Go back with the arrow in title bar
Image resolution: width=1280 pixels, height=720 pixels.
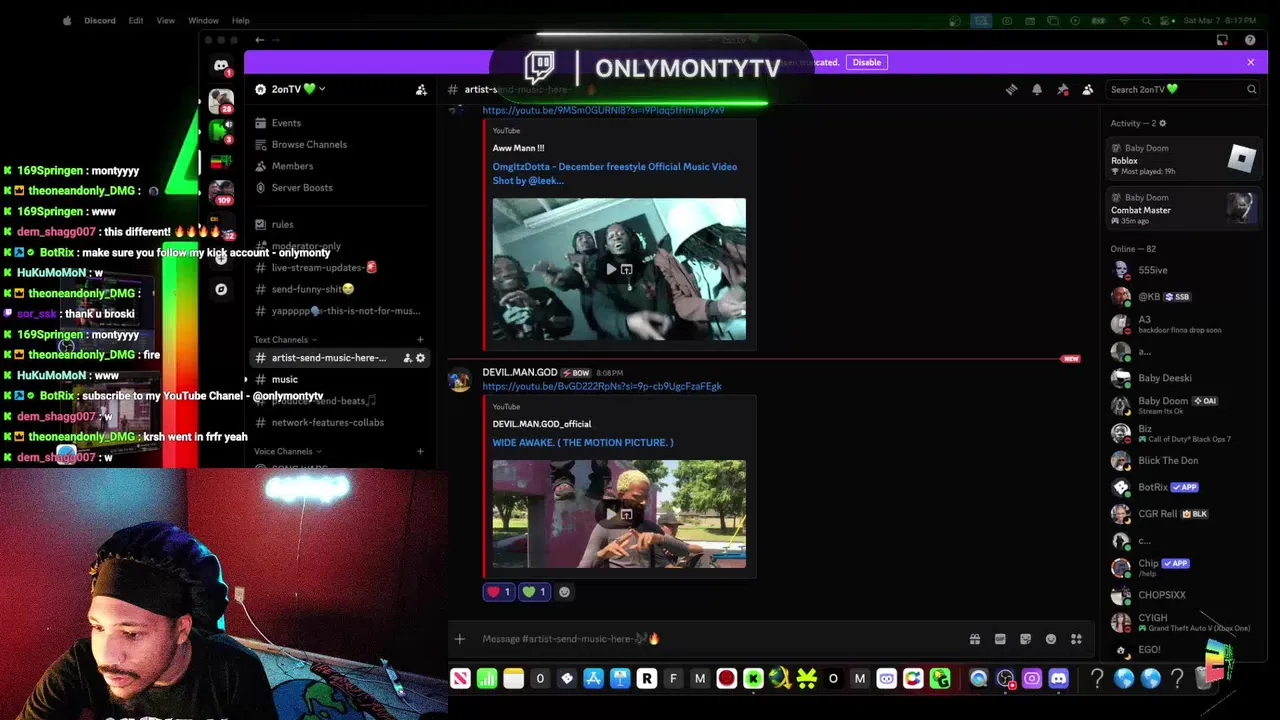(259, 40)
